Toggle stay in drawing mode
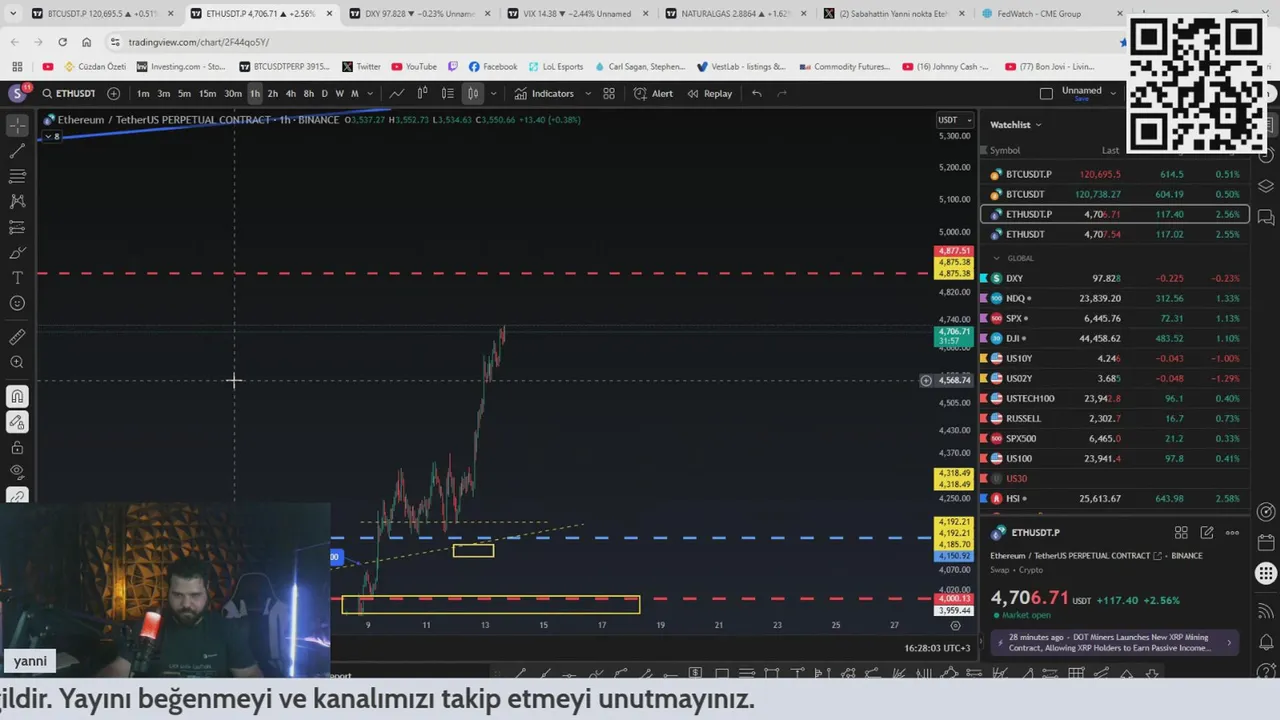Image resolution: width=1280 pixels, height=720 pixels. (17, 422)
